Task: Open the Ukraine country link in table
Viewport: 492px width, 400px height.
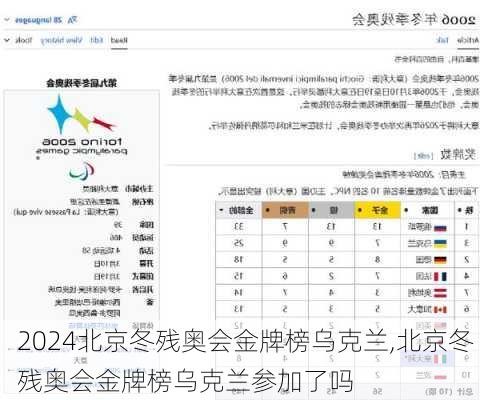Action: 420,244
